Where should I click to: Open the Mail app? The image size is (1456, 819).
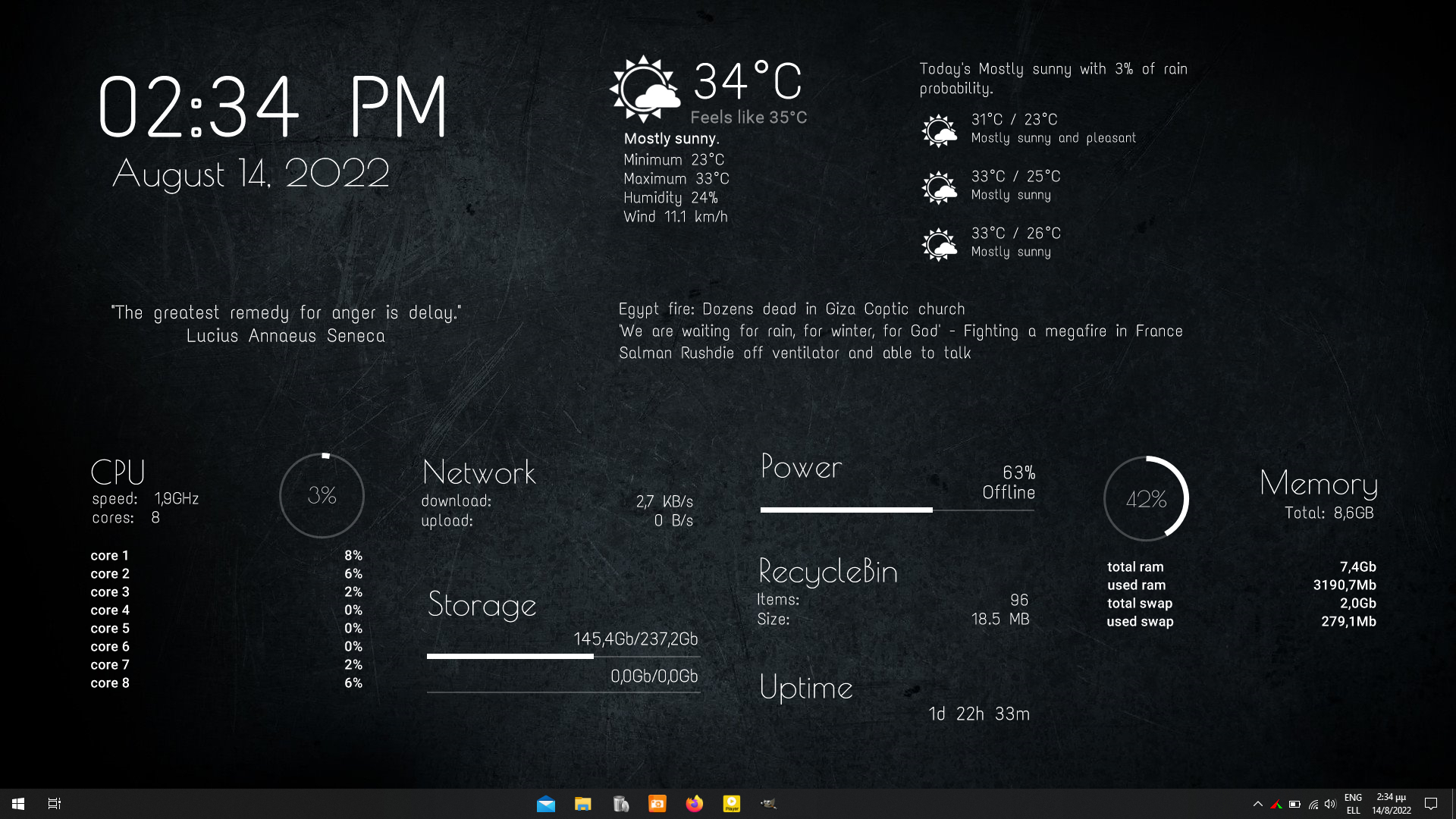(x=546, y=803)
